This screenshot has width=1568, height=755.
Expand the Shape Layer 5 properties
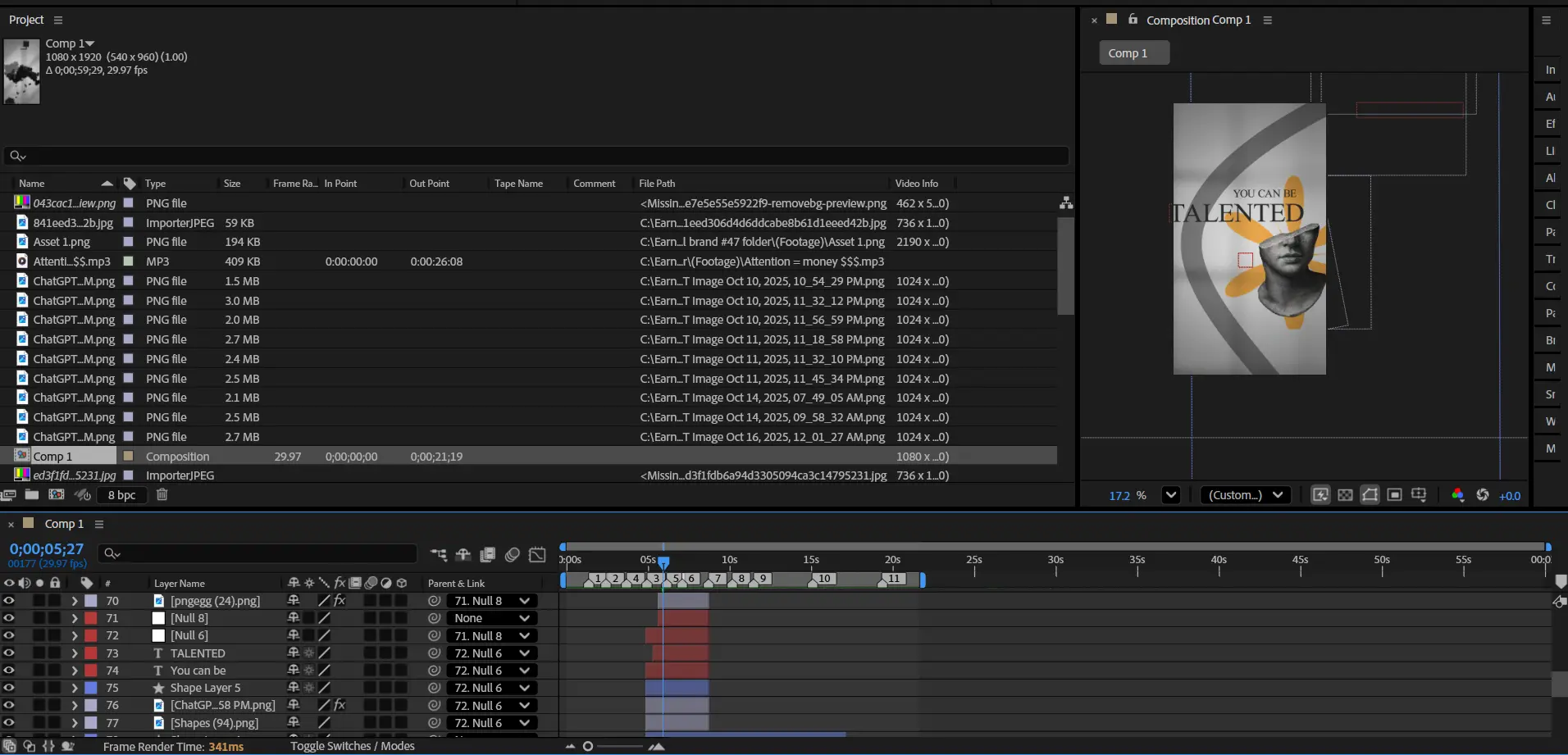click(x=74, y=688)
